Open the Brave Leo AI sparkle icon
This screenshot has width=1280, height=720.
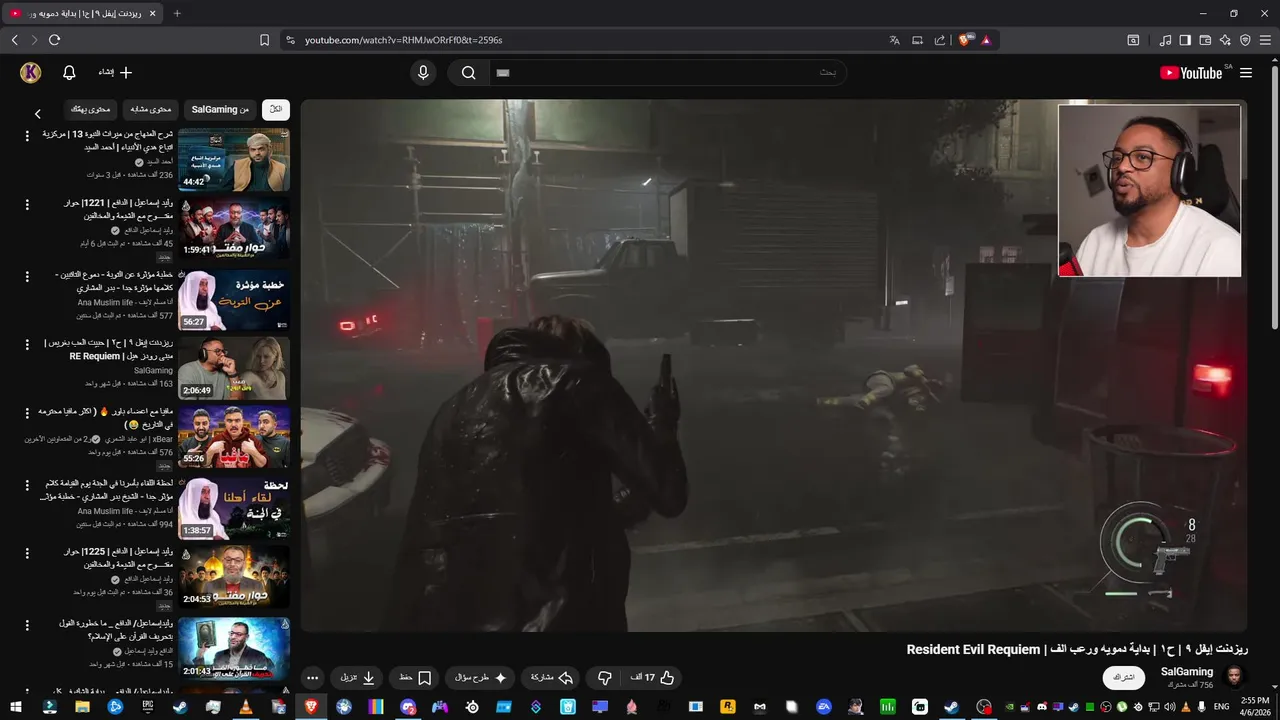(1225, 40)
